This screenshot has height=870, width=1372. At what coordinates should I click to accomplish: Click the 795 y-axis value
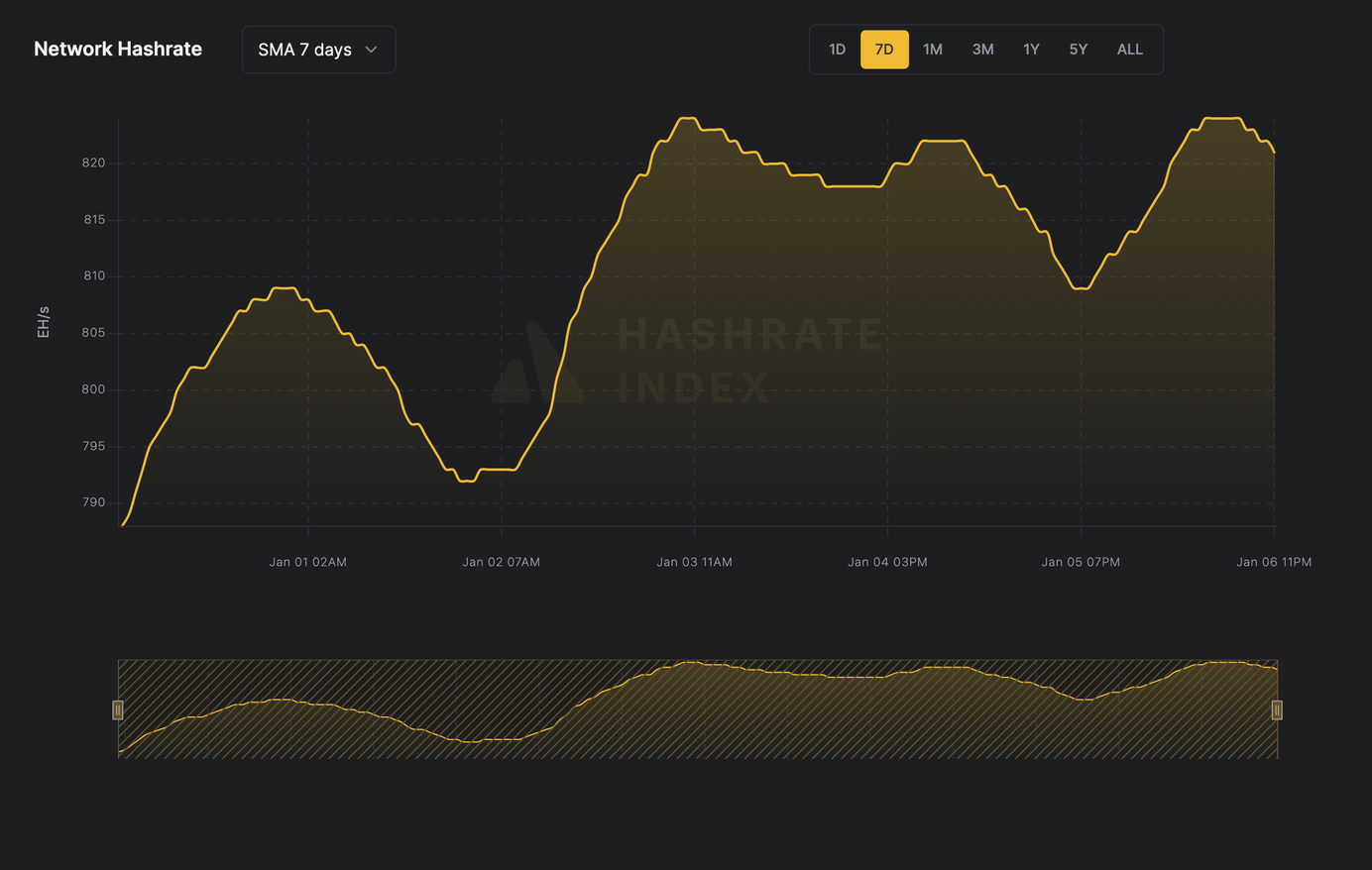93,446
